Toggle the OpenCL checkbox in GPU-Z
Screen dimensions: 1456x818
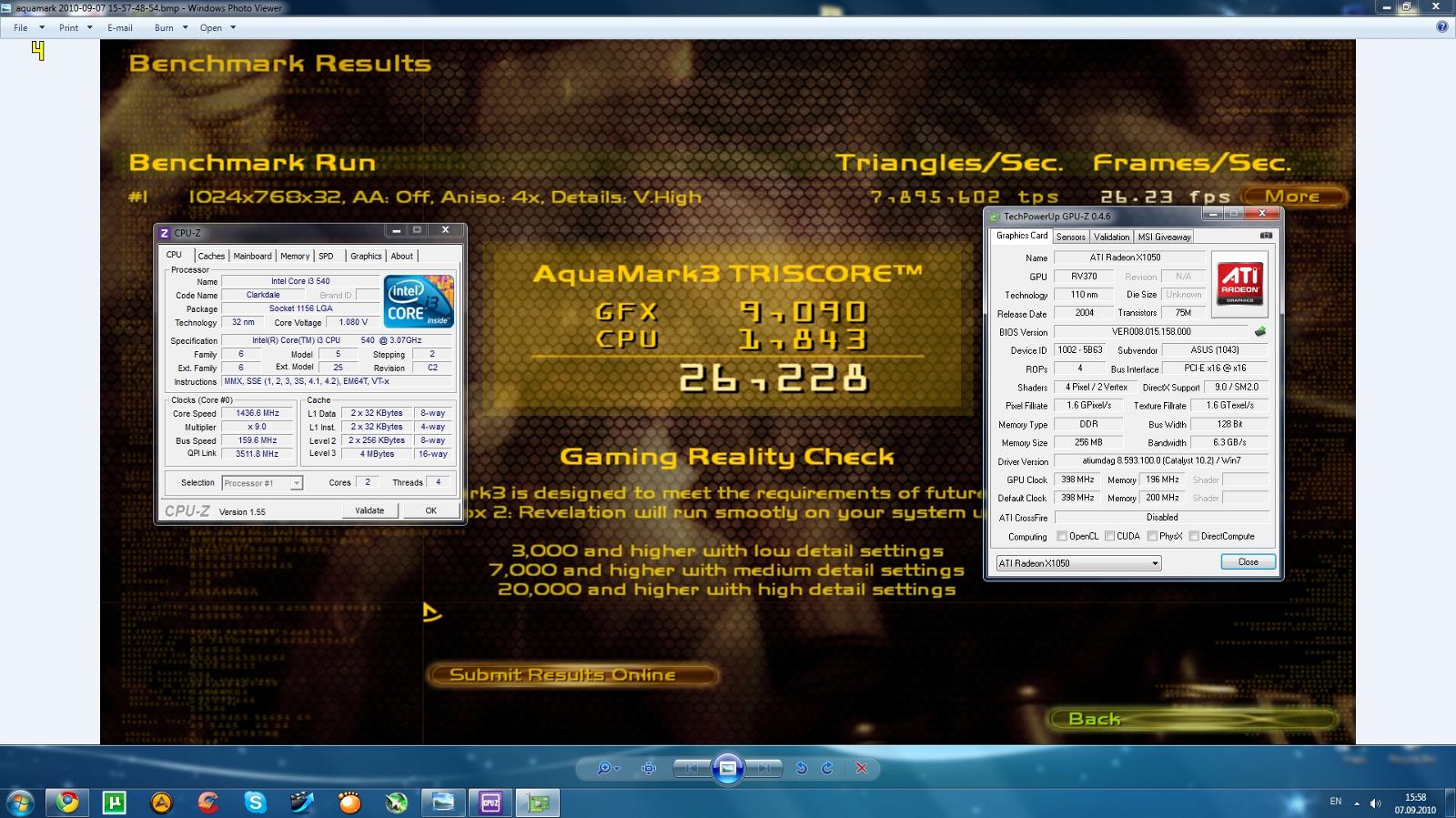pyautogui.click(x=1062, y=536)
